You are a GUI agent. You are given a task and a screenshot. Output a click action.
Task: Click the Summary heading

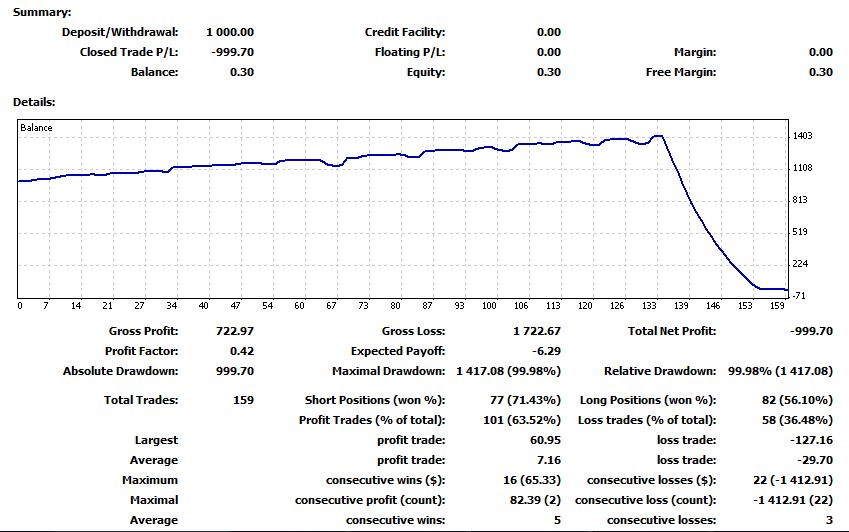pos(42,12)
